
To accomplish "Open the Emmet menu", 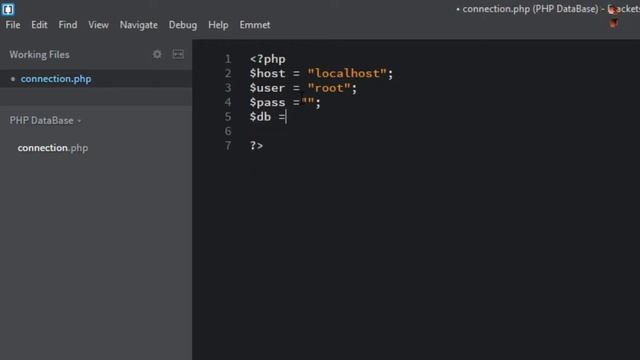I will (255, 25).
